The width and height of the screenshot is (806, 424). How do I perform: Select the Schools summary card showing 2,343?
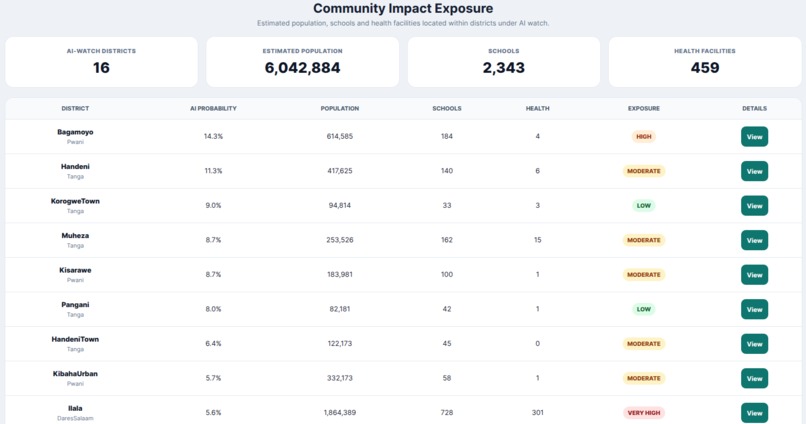pos(504,62)
